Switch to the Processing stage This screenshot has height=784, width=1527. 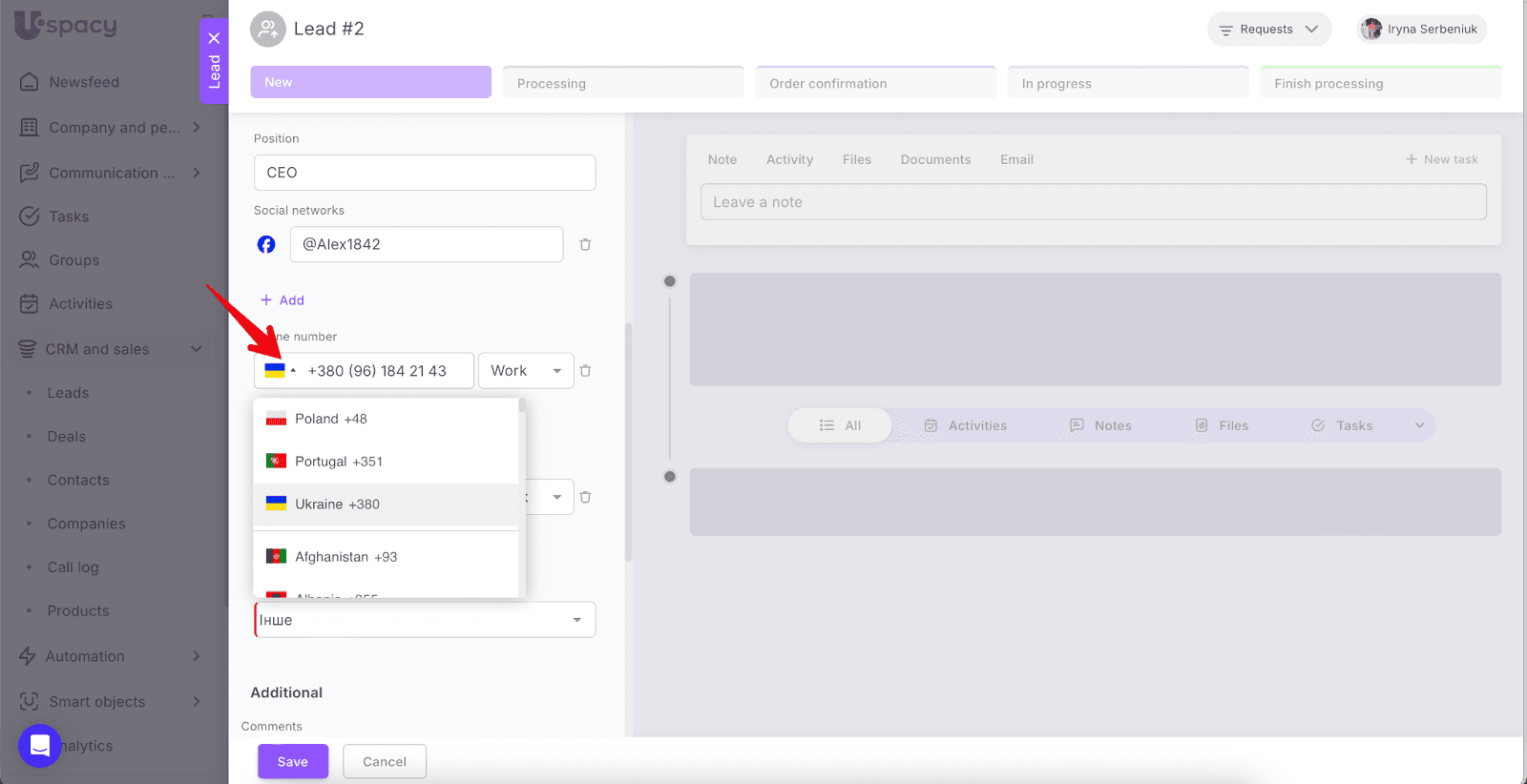tap(623, 83)
